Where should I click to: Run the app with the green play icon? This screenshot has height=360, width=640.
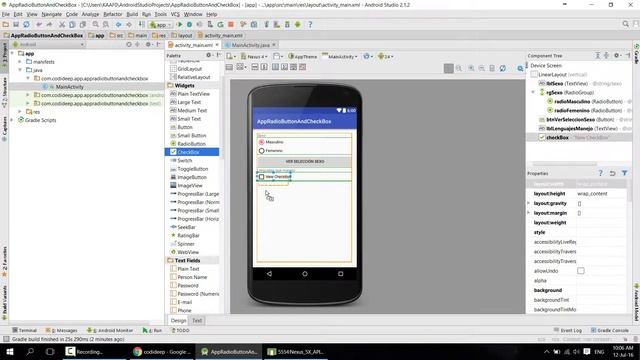click(x=180, y=24)
